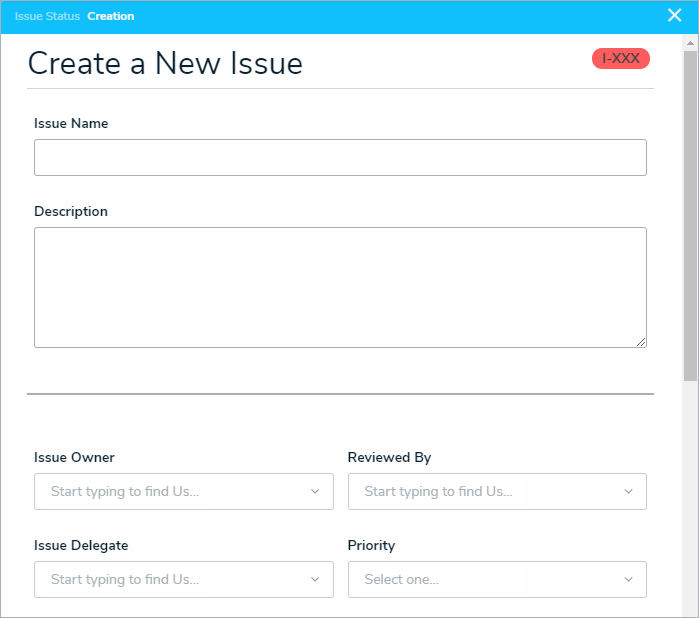Screen dimensions: 699x618
Task: Click the Issue Owner search placeholder text
Action: point(125,492)
